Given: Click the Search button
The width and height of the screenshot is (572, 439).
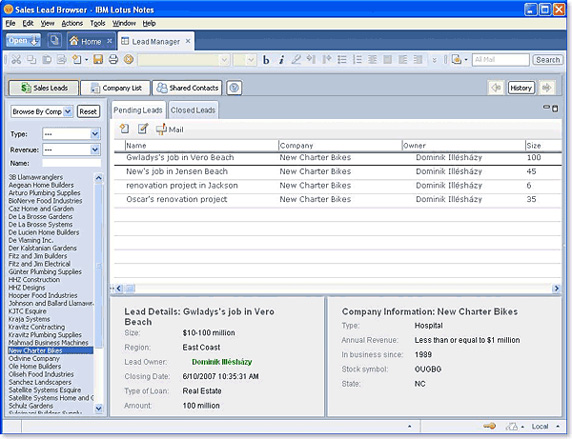Looking at the screenshot, I should [548, 60].
